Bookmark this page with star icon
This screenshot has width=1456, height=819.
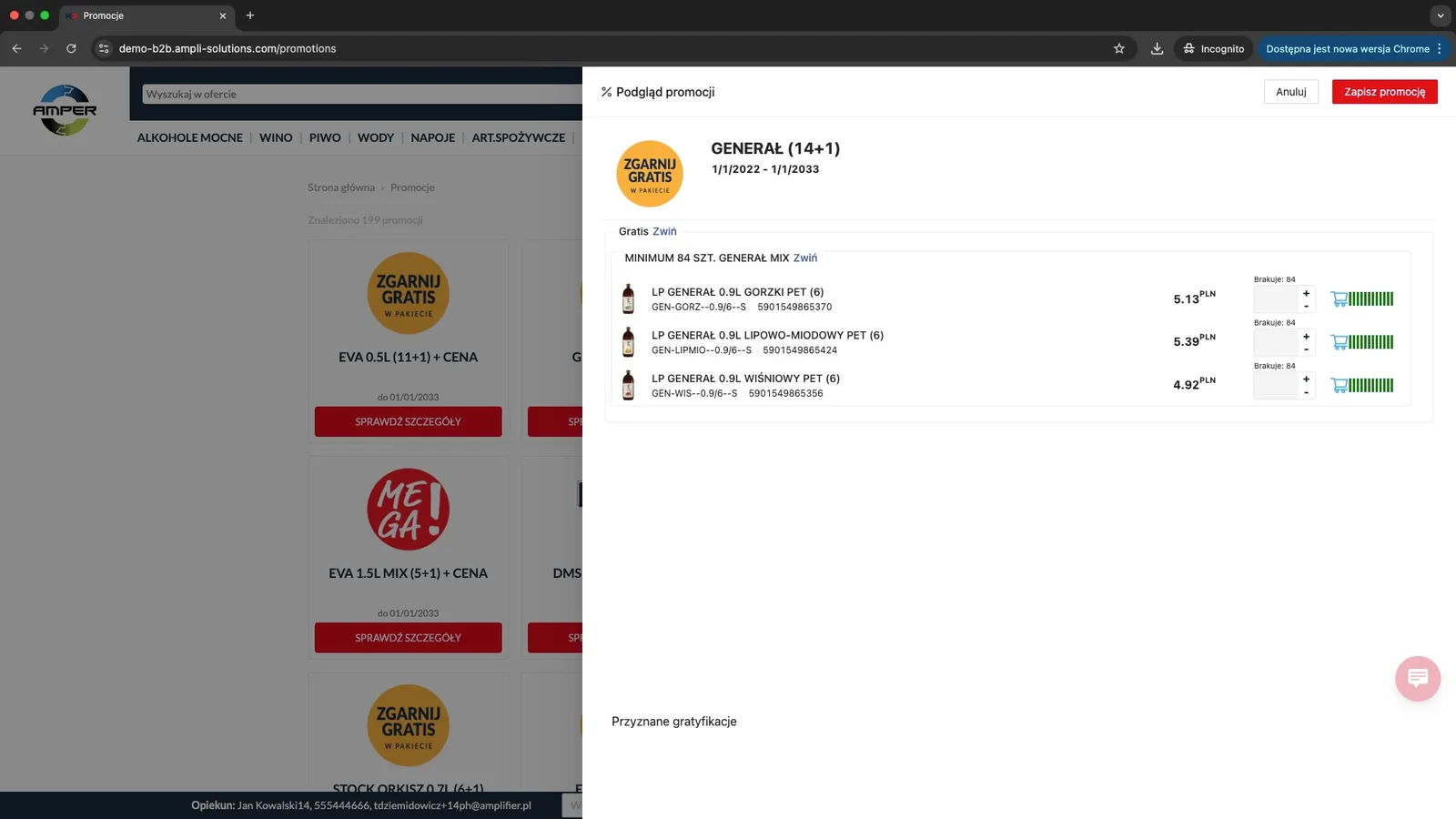pos(1119,48)
